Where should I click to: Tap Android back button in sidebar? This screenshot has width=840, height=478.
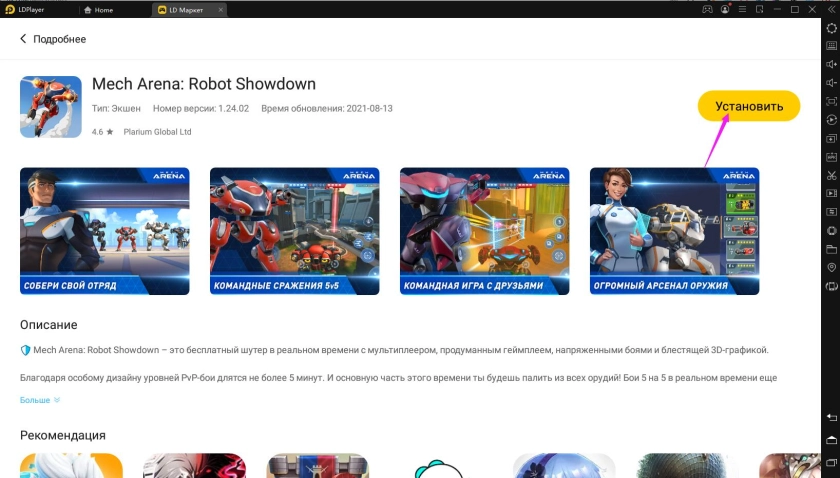click(831, 417)
